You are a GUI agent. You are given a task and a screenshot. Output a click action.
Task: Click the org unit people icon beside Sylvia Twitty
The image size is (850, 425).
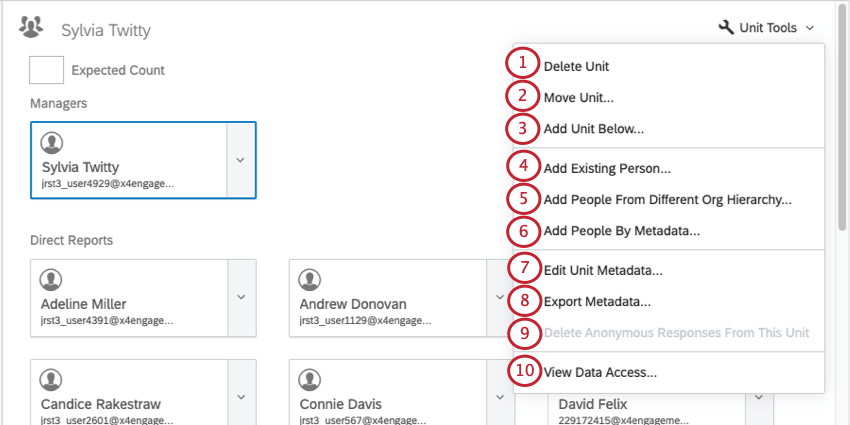(31, 28)
